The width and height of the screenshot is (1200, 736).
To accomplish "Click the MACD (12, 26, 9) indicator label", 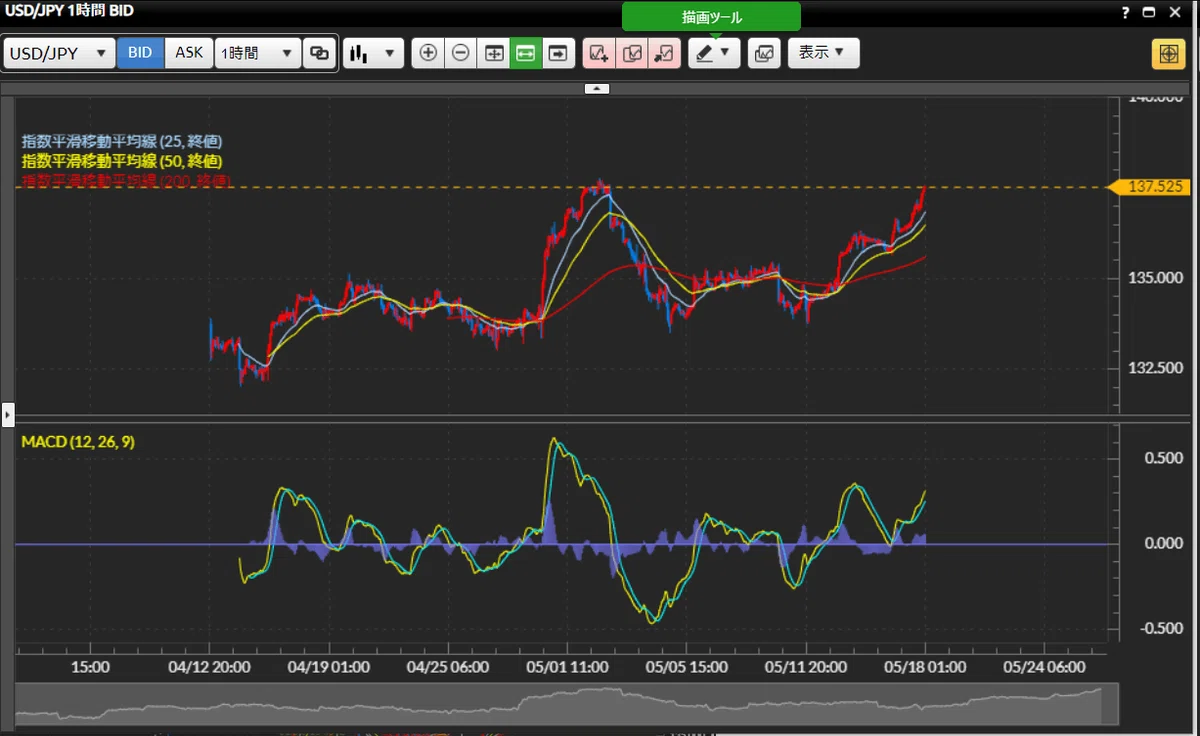I will click(77, 442).
